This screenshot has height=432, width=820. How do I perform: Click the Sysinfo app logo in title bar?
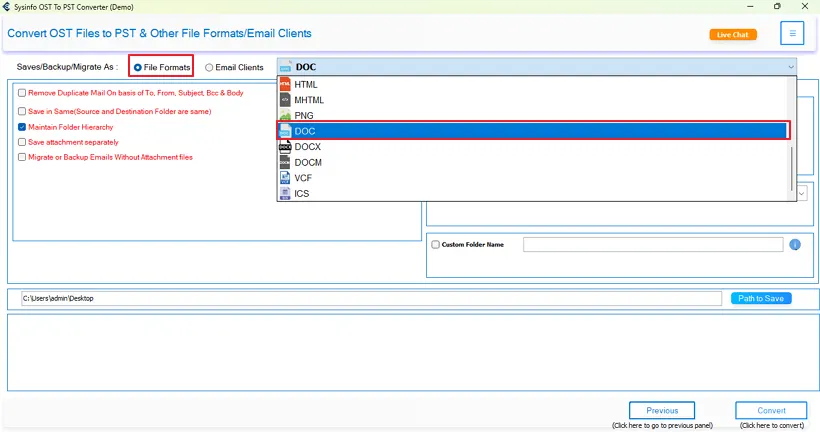click(x=6, y=7)
